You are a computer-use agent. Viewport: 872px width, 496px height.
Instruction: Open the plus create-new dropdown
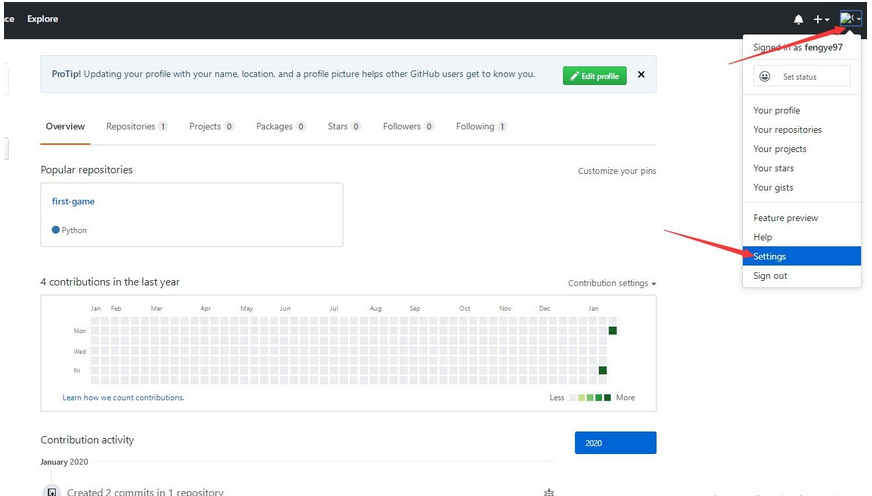pos(821,19)
